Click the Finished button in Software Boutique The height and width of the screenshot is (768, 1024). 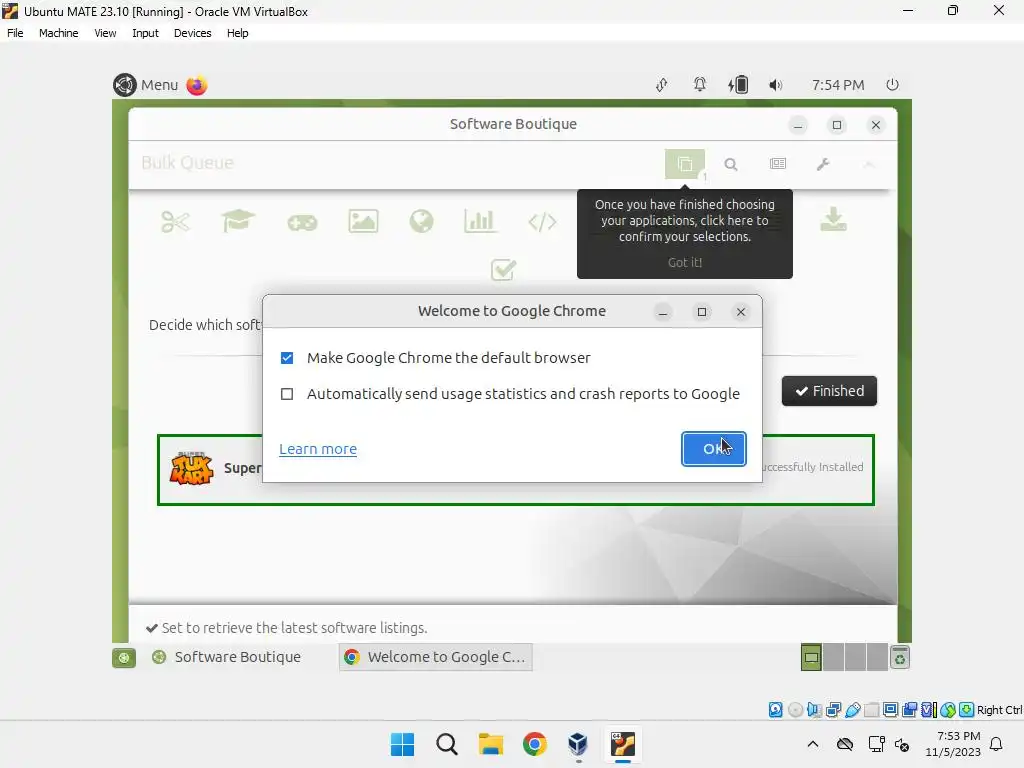click(829, 391)
